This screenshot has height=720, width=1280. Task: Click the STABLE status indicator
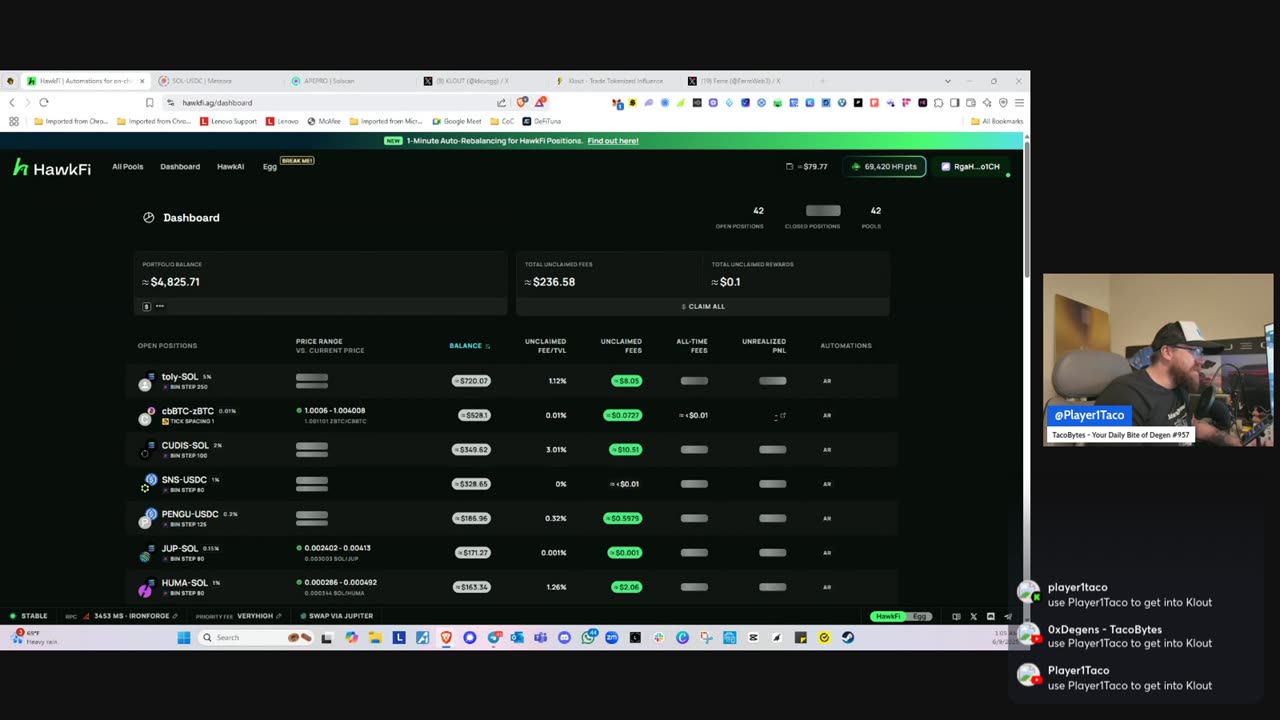pyautogui.click(x=29, y=617)
